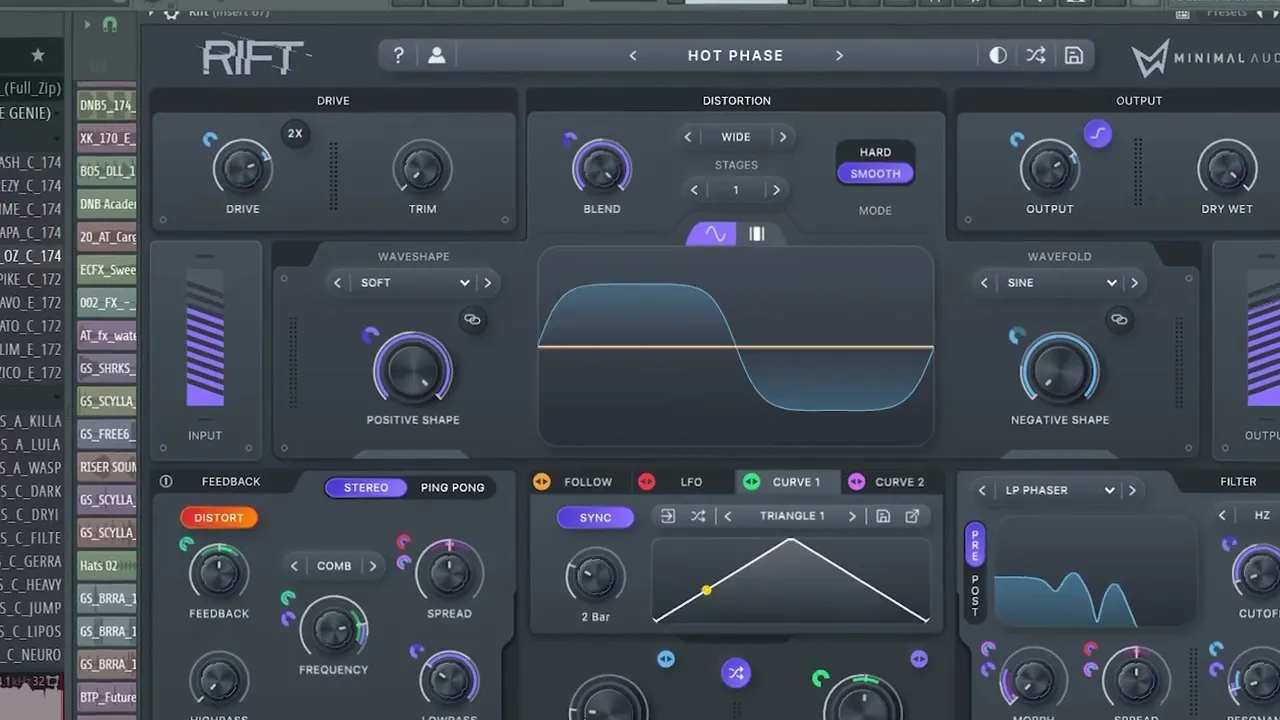Toggle the Feedback section power button

[166, 482]
